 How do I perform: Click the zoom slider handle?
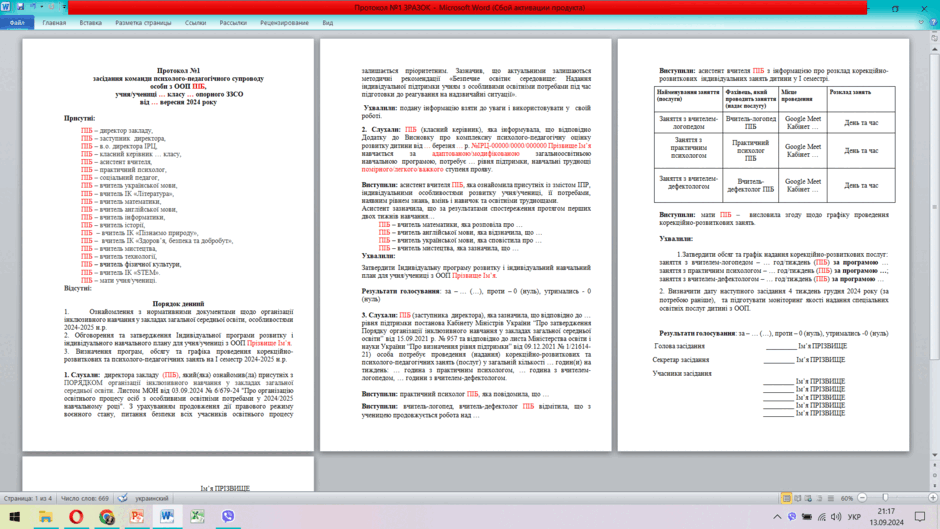coord(885,497)
